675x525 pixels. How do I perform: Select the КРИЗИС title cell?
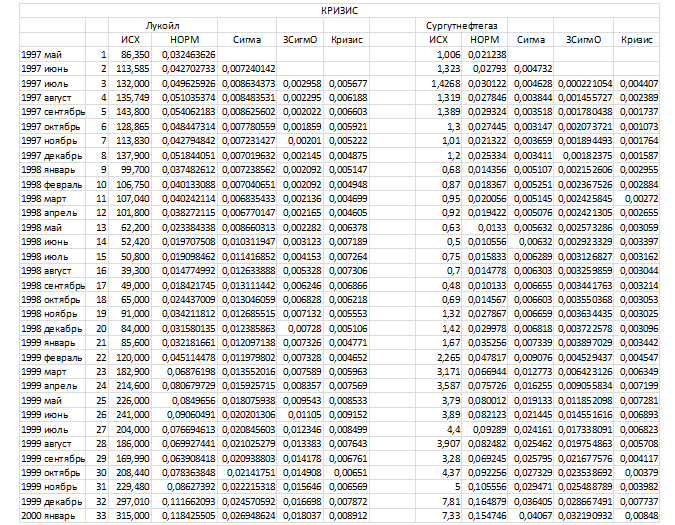339,11
